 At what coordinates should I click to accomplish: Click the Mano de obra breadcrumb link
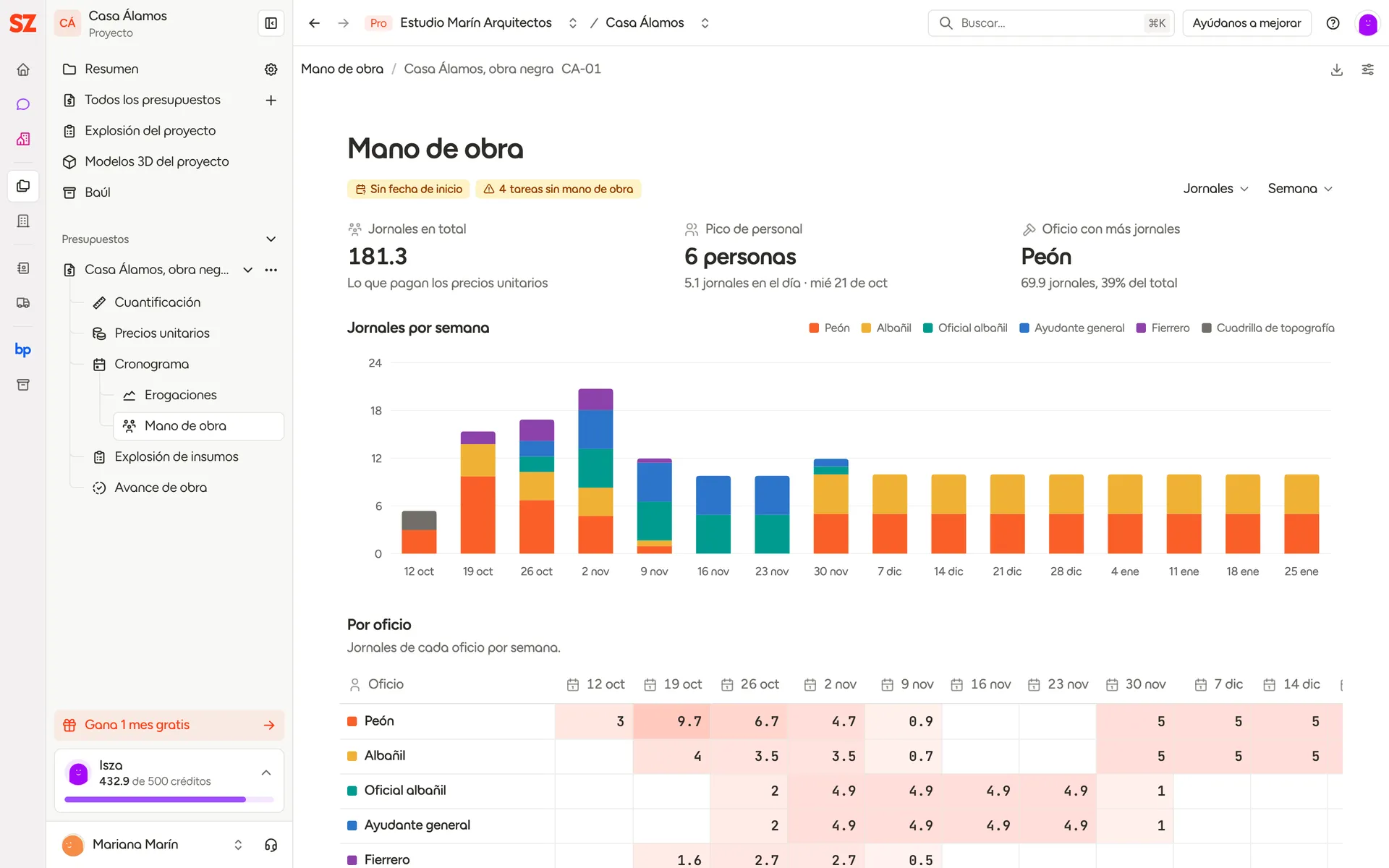[342, 69]
